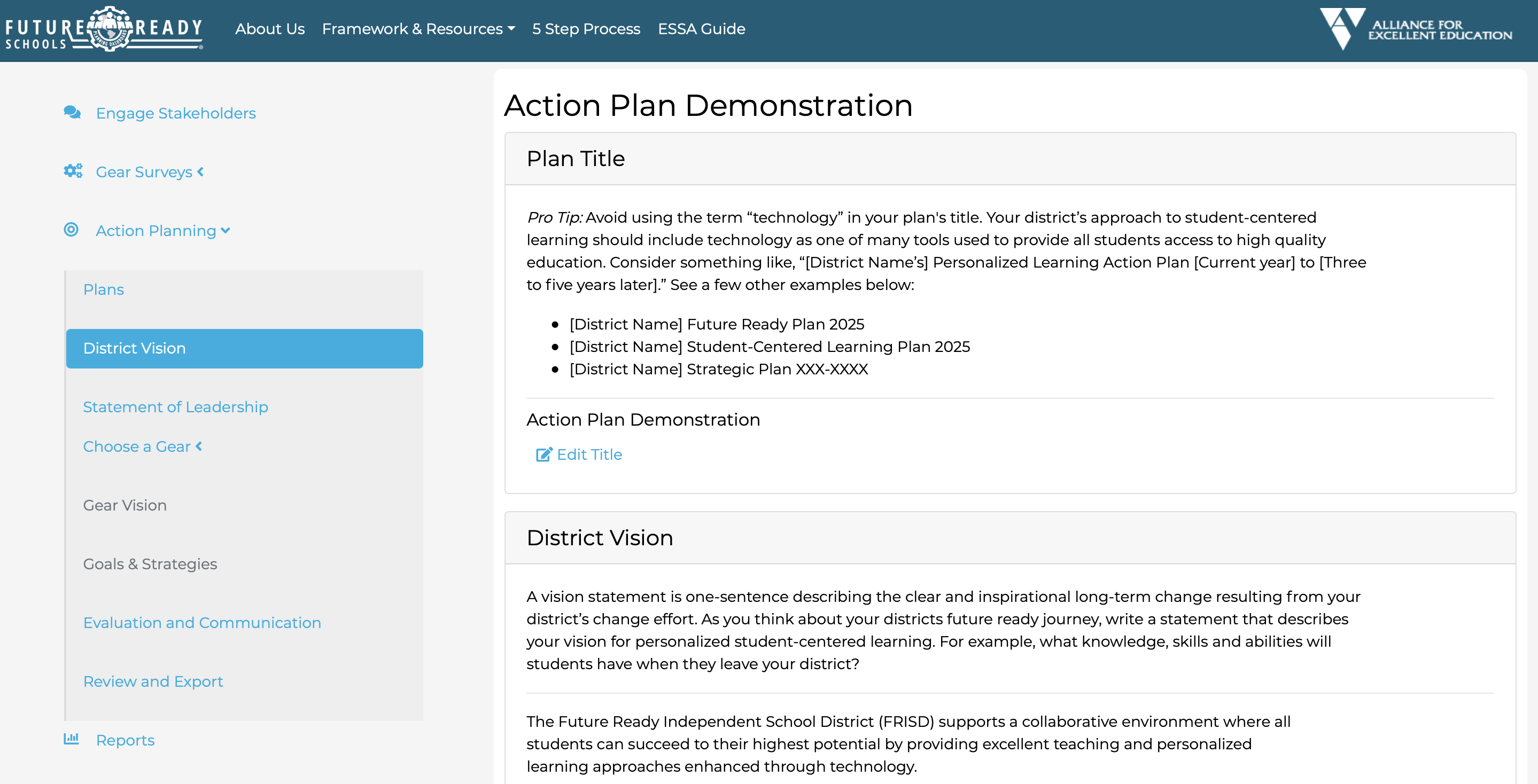Click the Action Plan Demonstration page heading

coord(708,106)
